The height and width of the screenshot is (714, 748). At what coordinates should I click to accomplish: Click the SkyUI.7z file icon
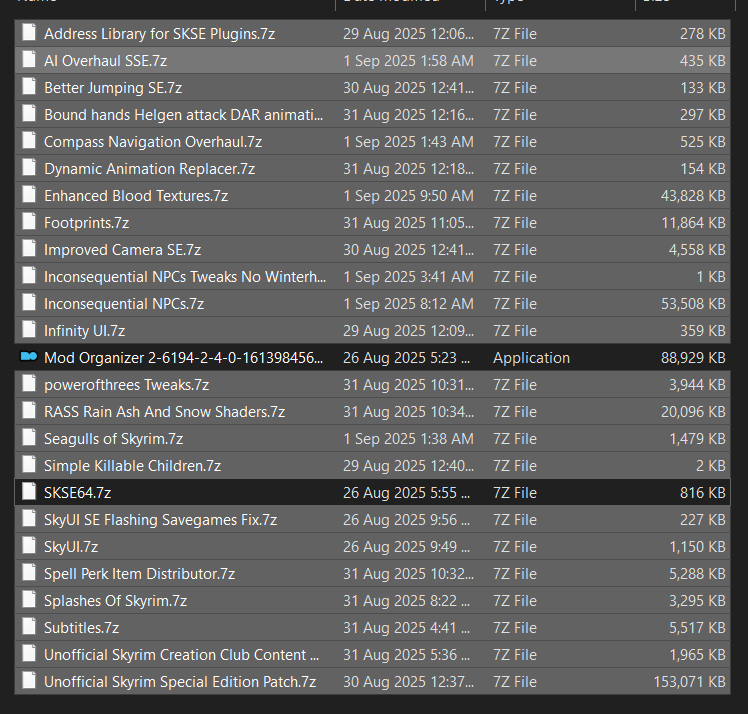tap(29, 547)
